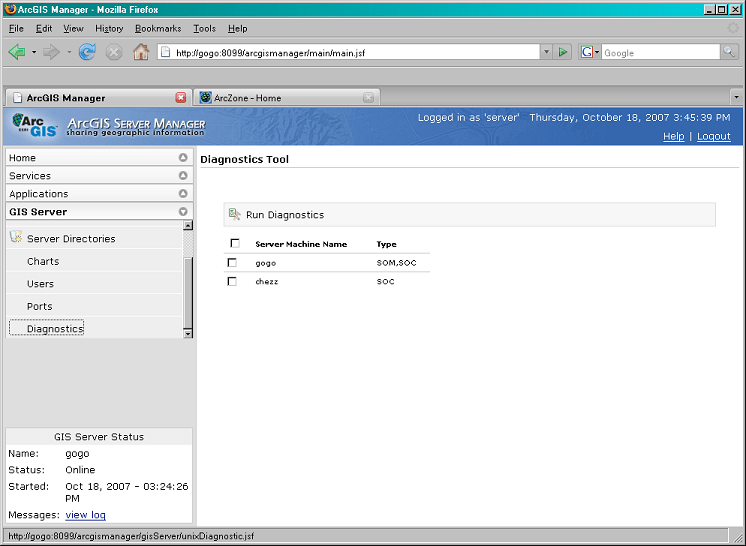The image size is (746, 546).
Task: Open the search engine selector dropdown
Action: pyautogui.click(x=597, y=52)
